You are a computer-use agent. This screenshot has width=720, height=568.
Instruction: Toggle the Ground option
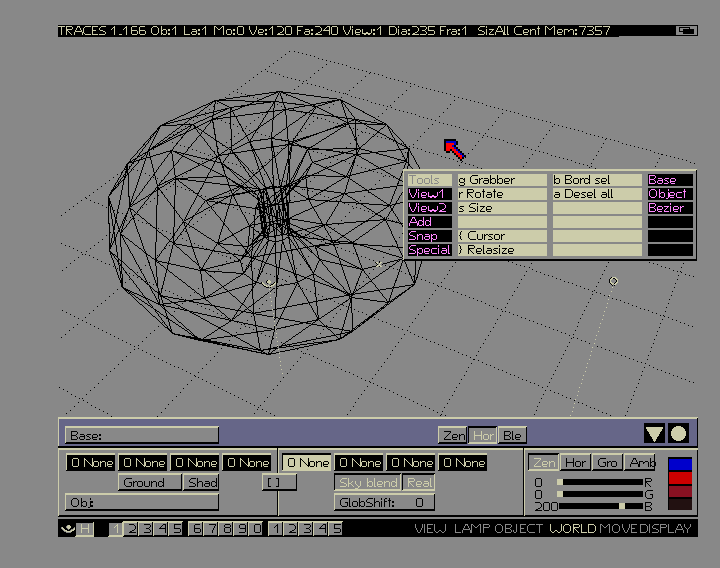tap(149, 483)
